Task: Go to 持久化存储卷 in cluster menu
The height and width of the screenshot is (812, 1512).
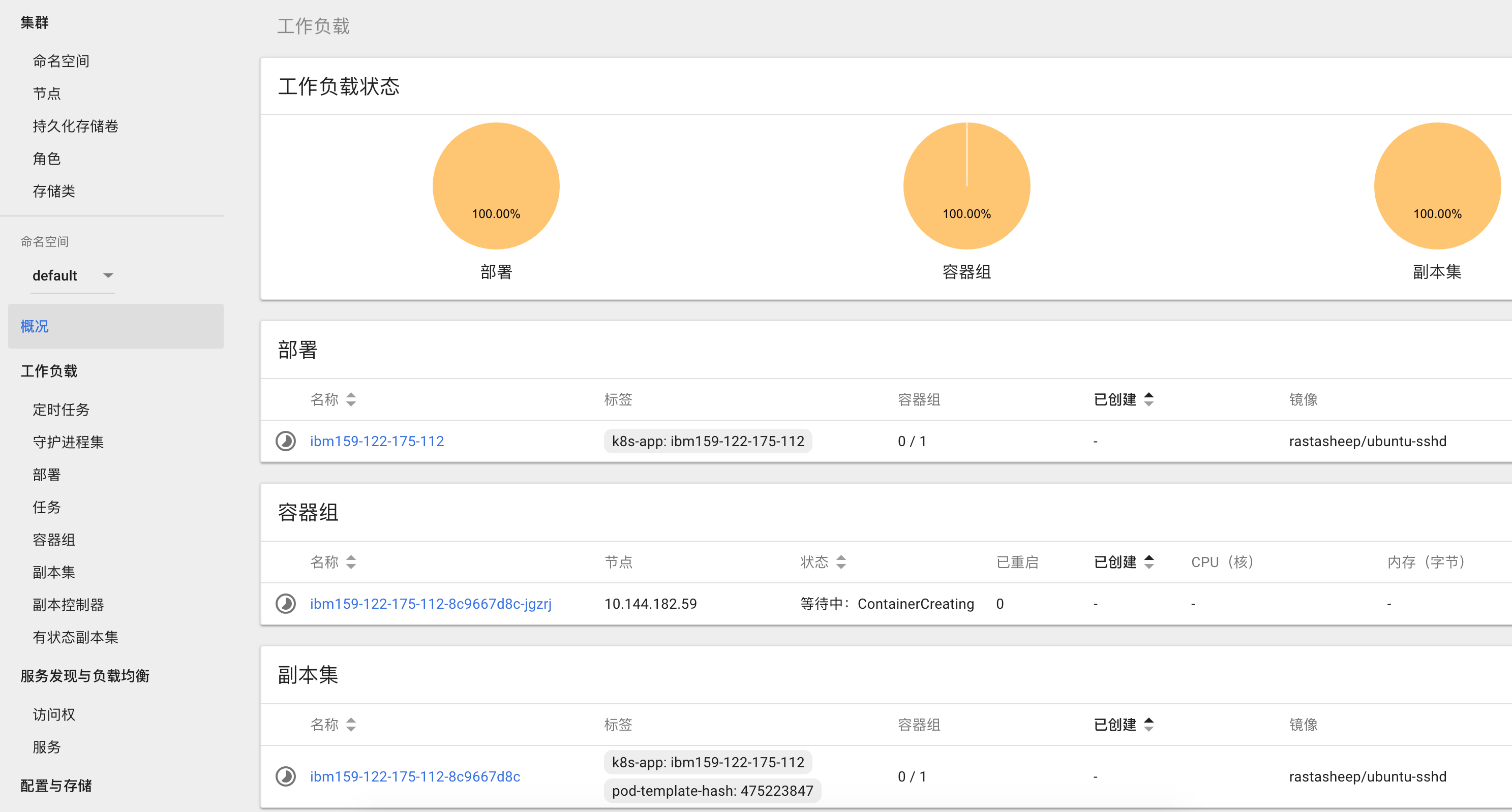Action: [x=75, y=126]
